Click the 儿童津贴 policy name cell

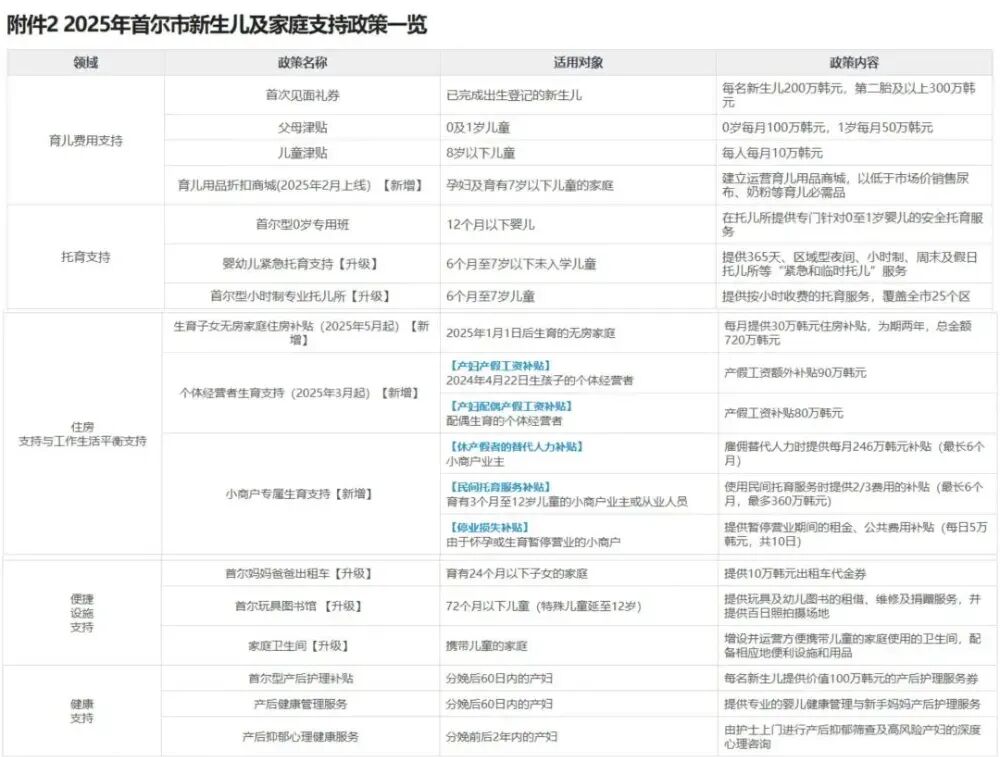click(x=302, y=153)
